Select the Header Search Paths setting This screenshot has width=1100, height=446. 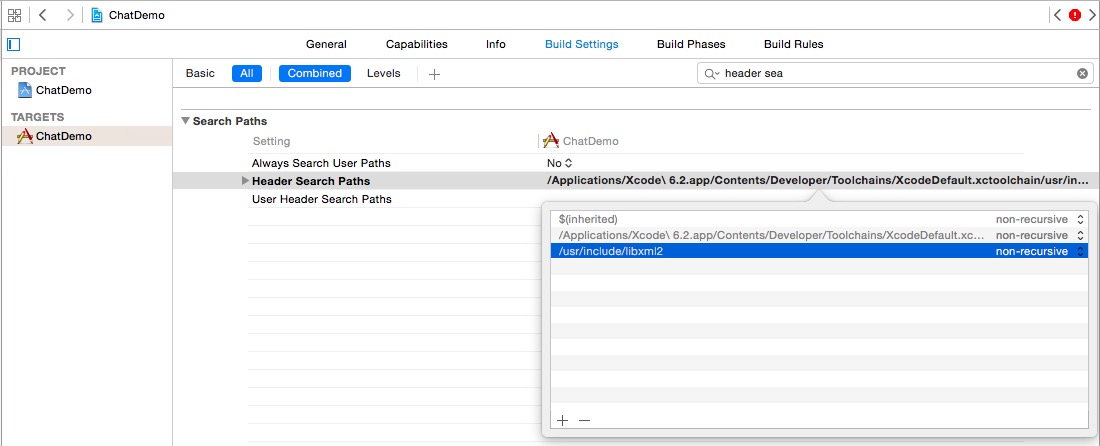point(311,181)
